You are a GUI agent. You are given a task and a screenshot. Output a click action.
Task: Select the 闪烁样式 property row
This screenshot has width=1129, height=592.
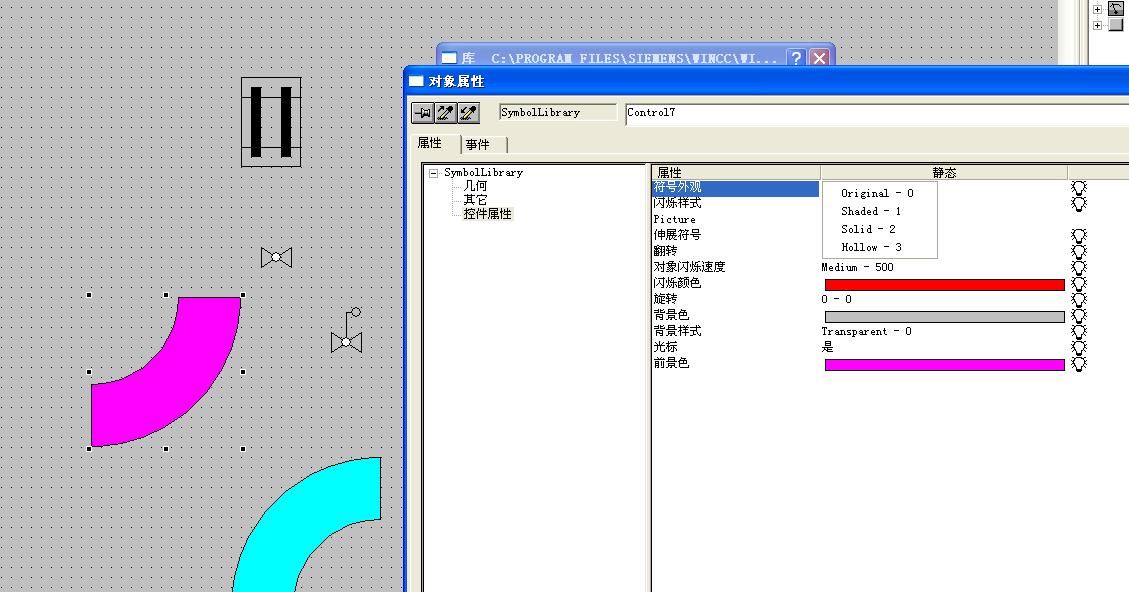(x=735, y=204)
